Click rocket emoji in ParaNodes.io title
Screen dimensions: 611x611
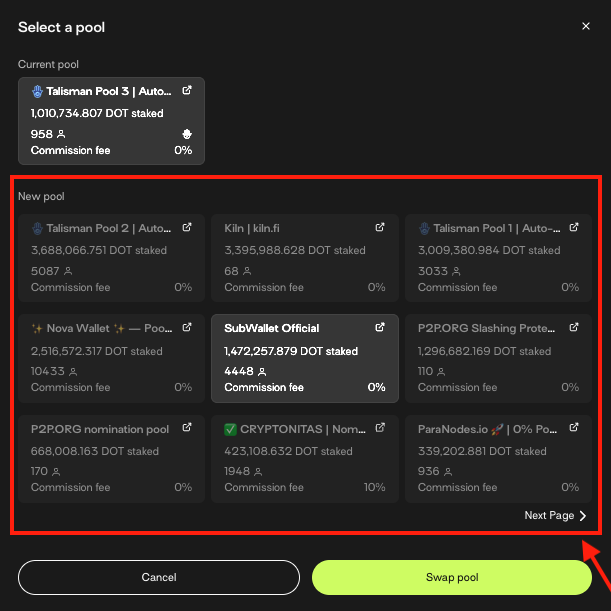pos(497,429)
